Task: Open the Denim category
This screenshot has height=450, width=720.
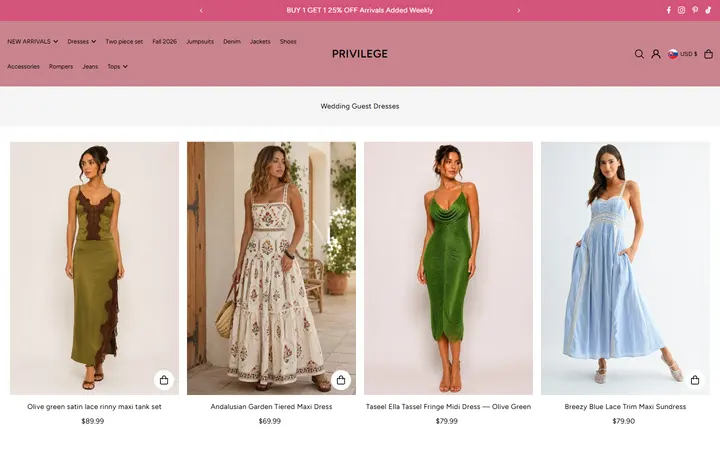Action: [232, 41]
